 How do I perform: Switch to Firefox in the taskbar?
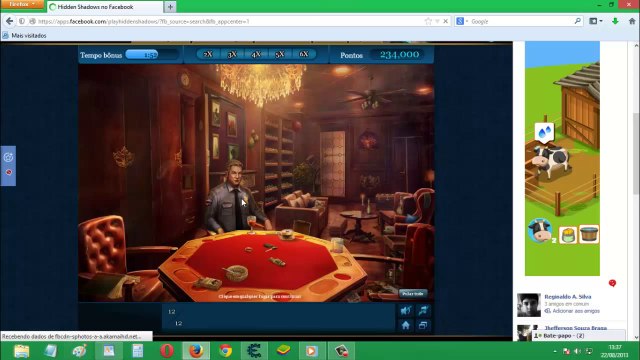(x=196, y=351)
